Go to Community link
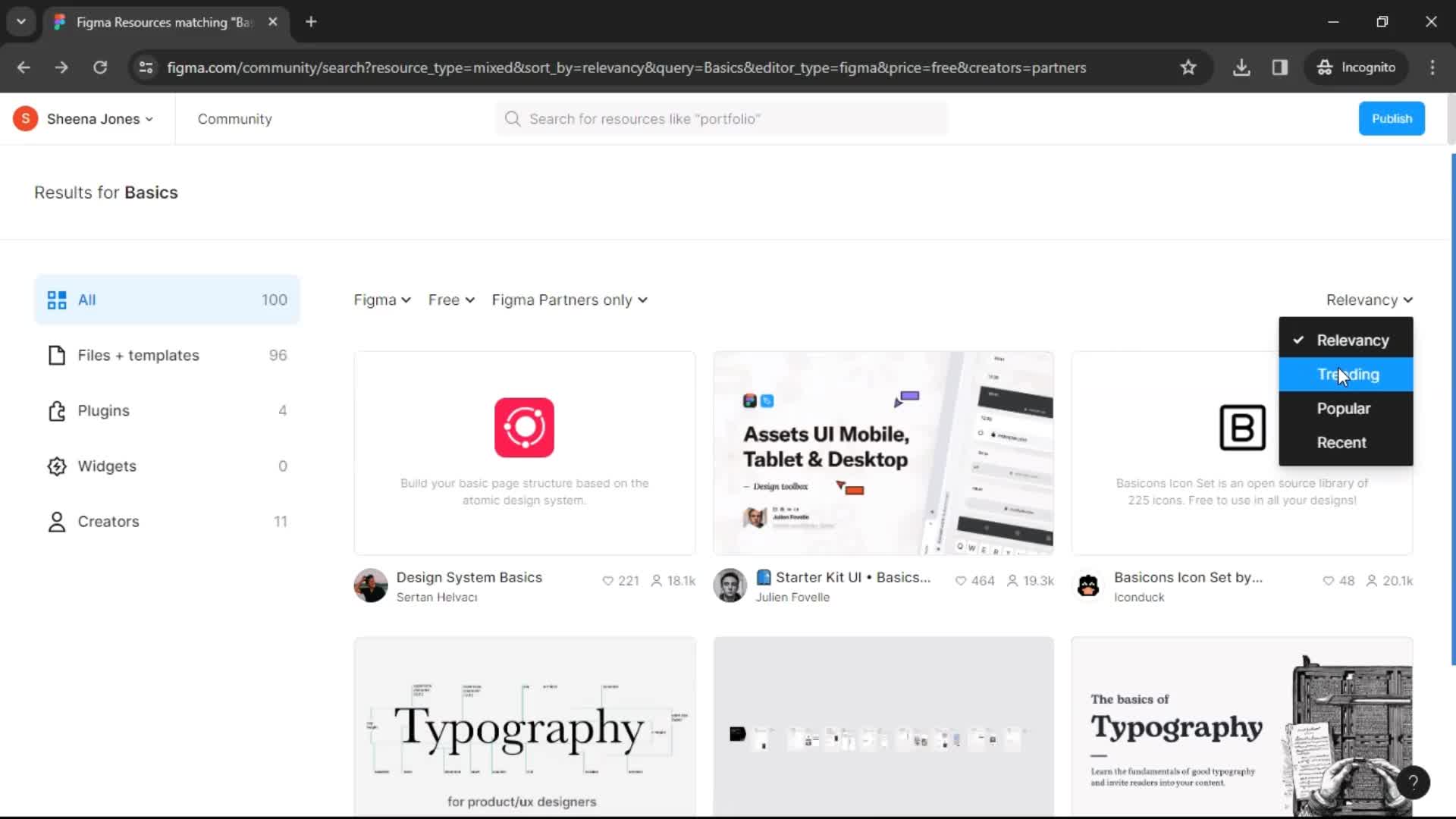This screenshot has width=1456, height=819. coord(234,119)
